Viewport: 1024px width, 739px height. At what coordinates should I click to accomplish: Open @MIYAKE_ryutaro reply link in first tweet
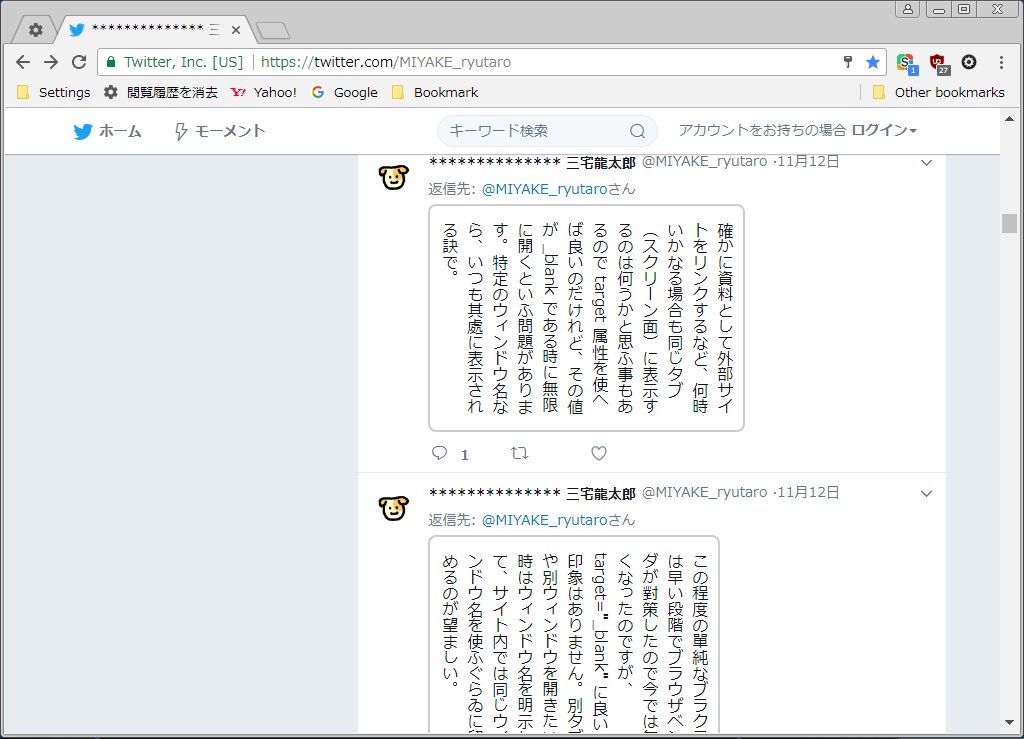[x=545, y=188]
